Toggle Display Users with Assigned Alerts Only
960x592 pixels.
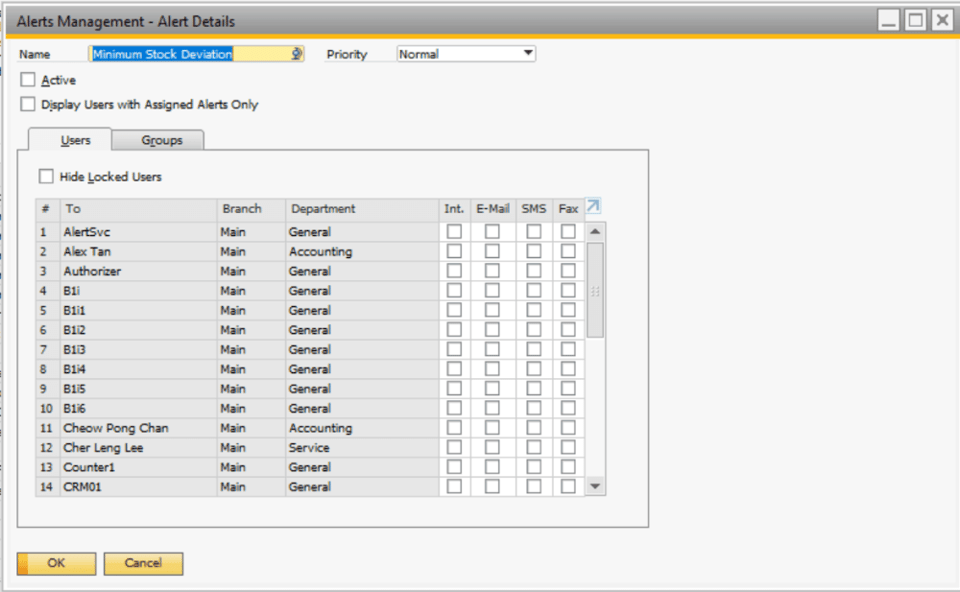pos(28,104)
